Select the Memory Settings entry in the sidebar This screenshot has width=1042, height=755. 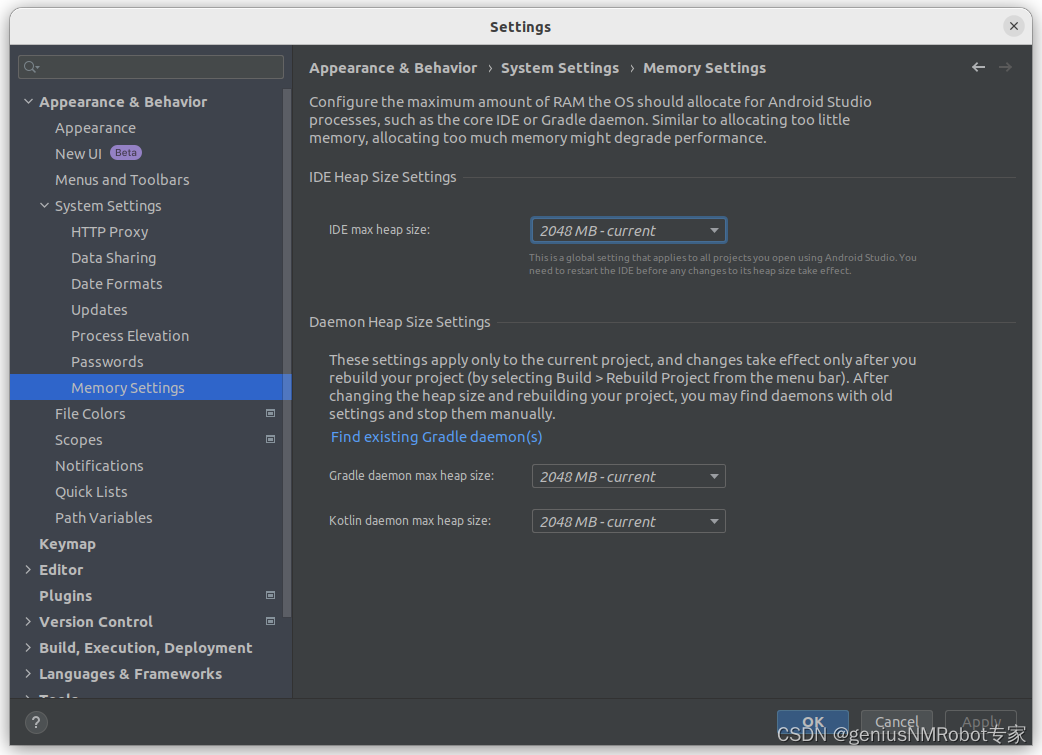pyautogui.click(x=128, y=387)
